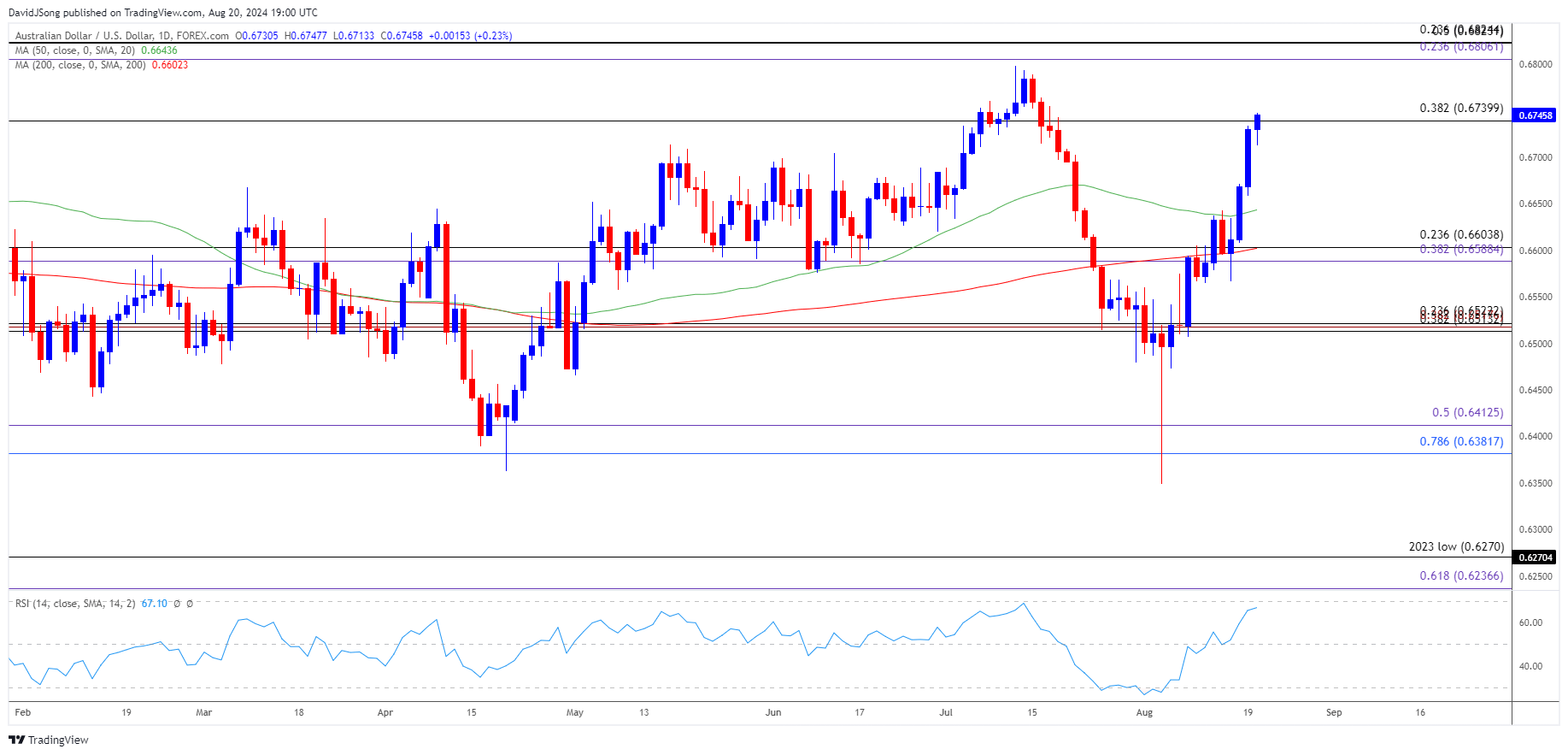
Task: Click the latest blue candlestick near 0.67458
Action: coord(1257,122)
